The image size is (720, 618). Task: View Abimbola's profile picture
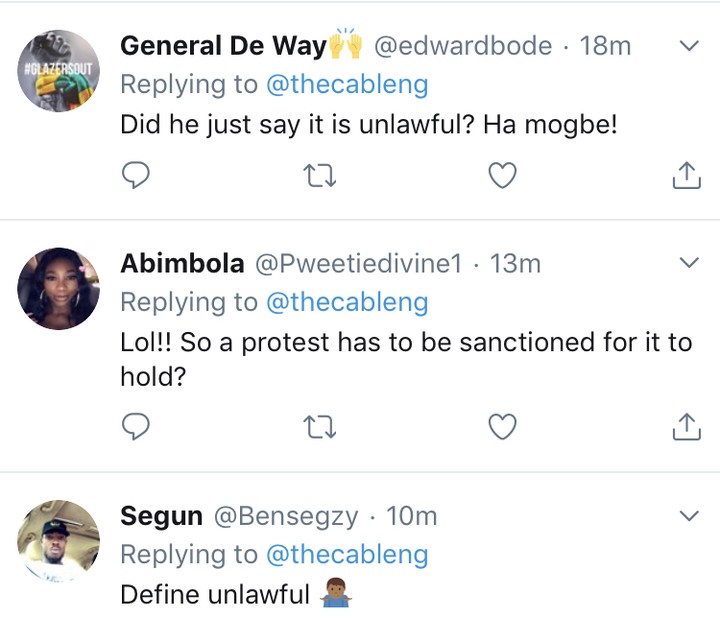[59, 288]
